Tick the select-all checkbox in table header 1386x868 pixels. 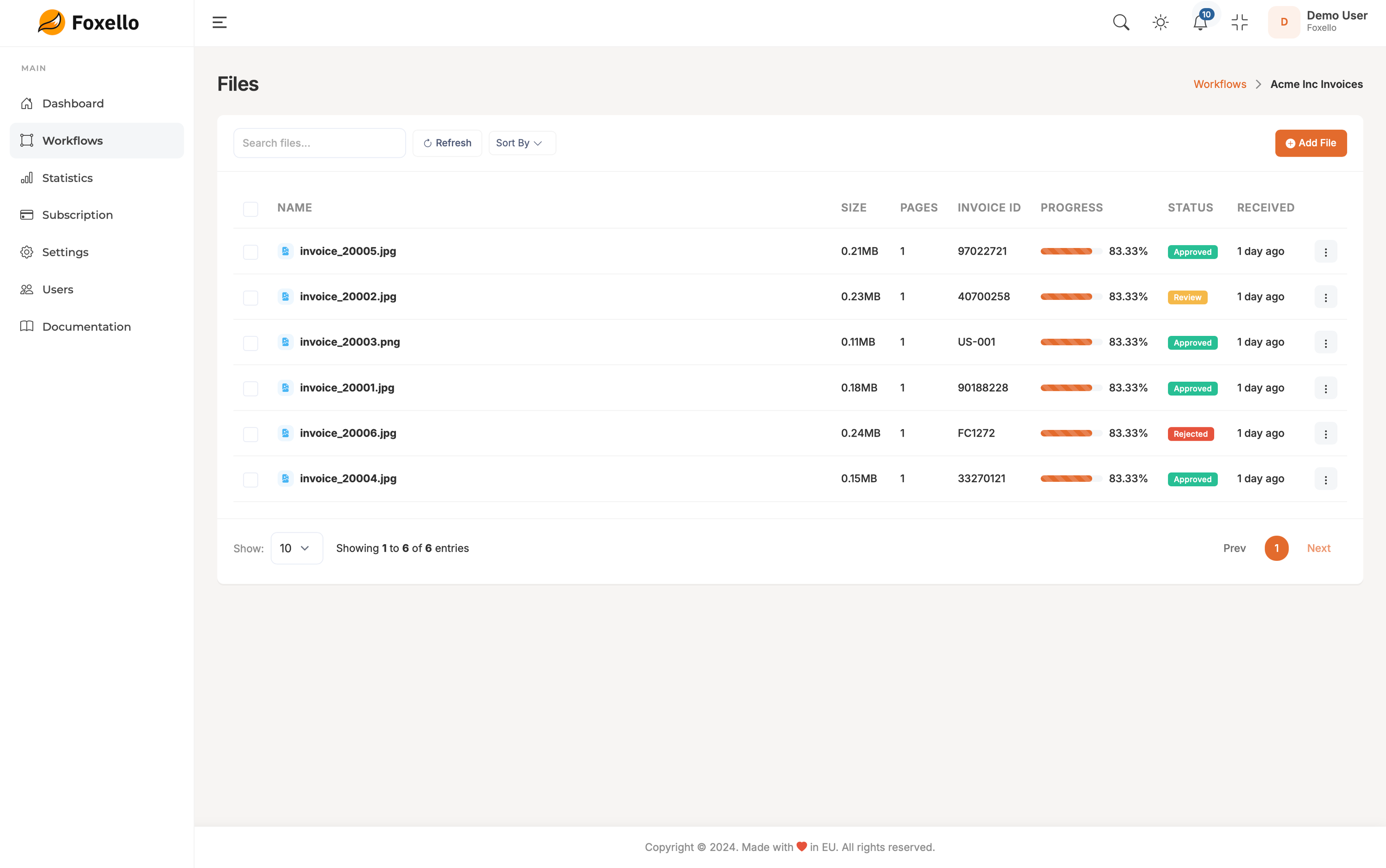[250, 208]
